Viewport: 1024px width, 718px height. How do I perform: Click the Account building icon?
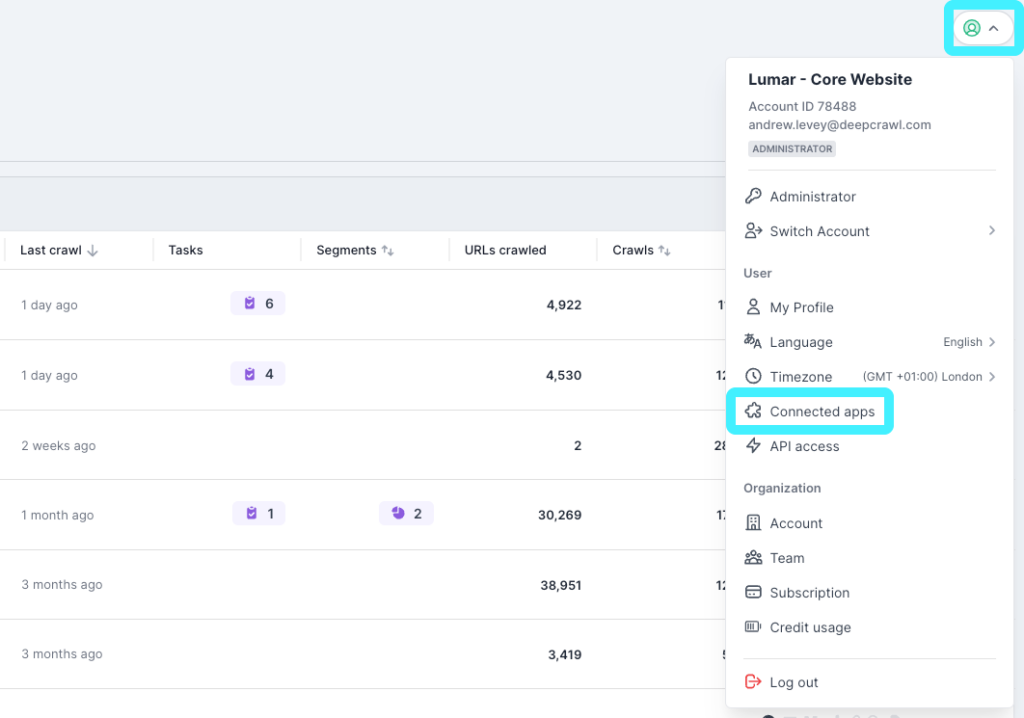[x=753, y=523]
